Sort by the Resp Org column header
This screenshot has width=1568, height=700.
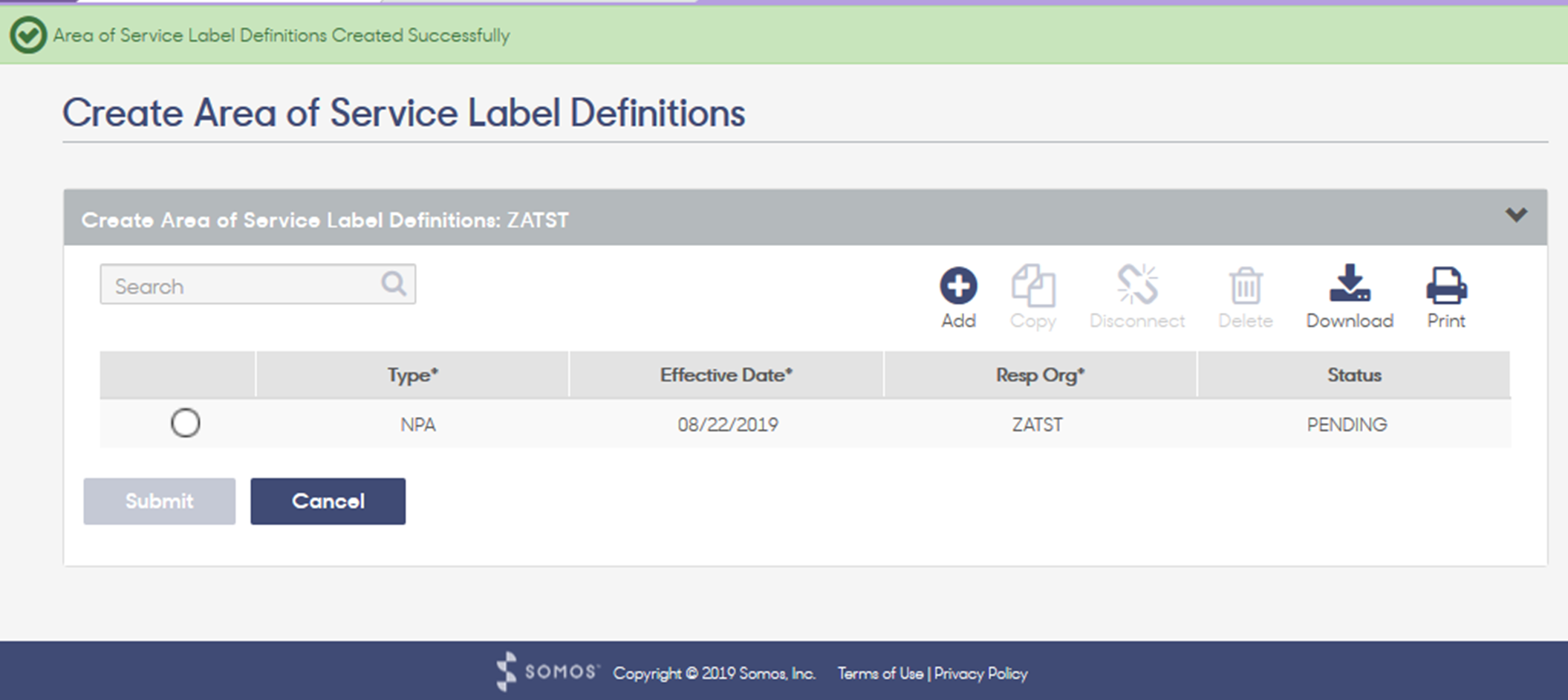(1040, 375)
